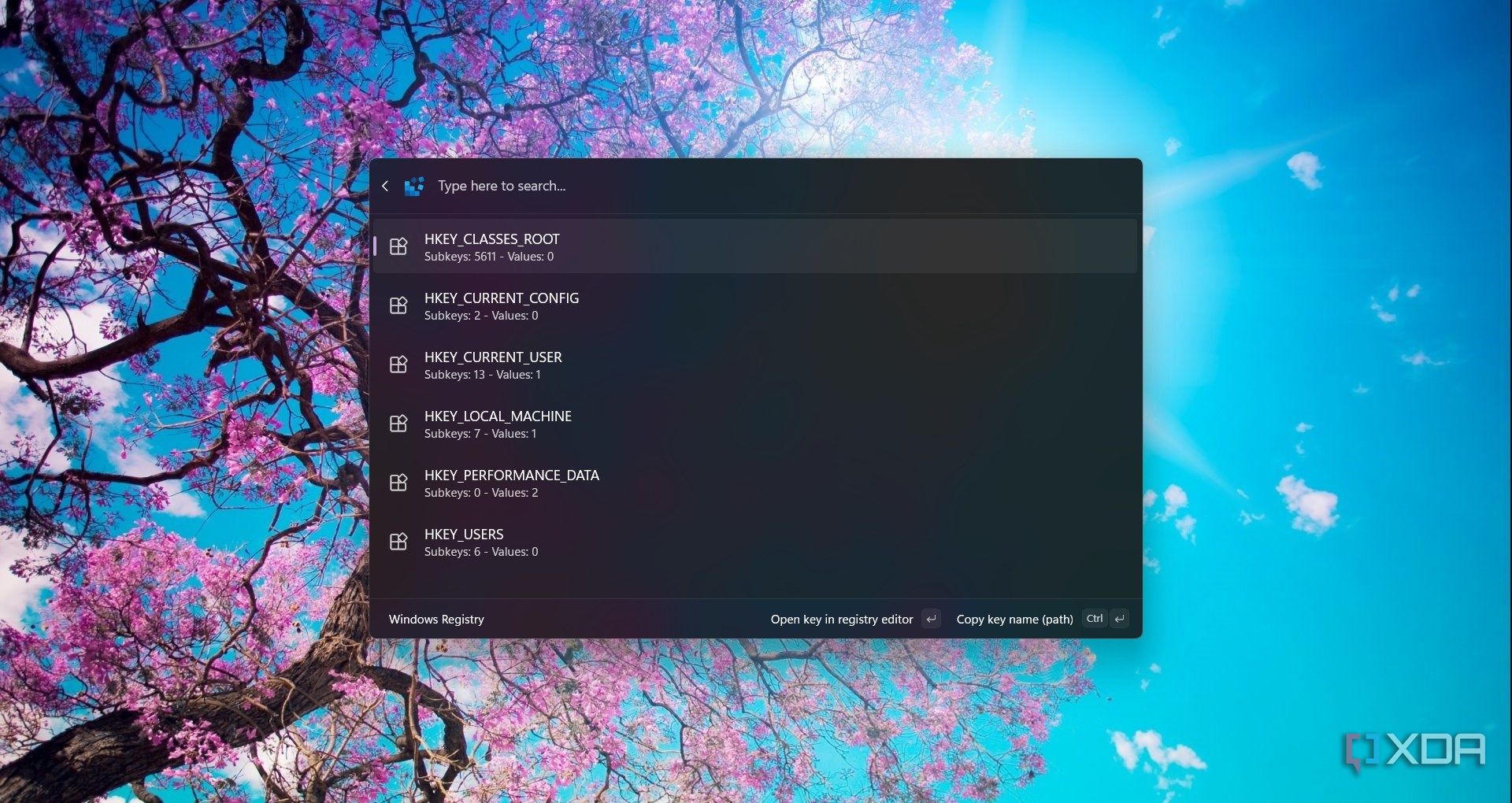Click the back arrow in the search bar
The width and height of the screenshot is (1512, 803).
coord(385,186)
